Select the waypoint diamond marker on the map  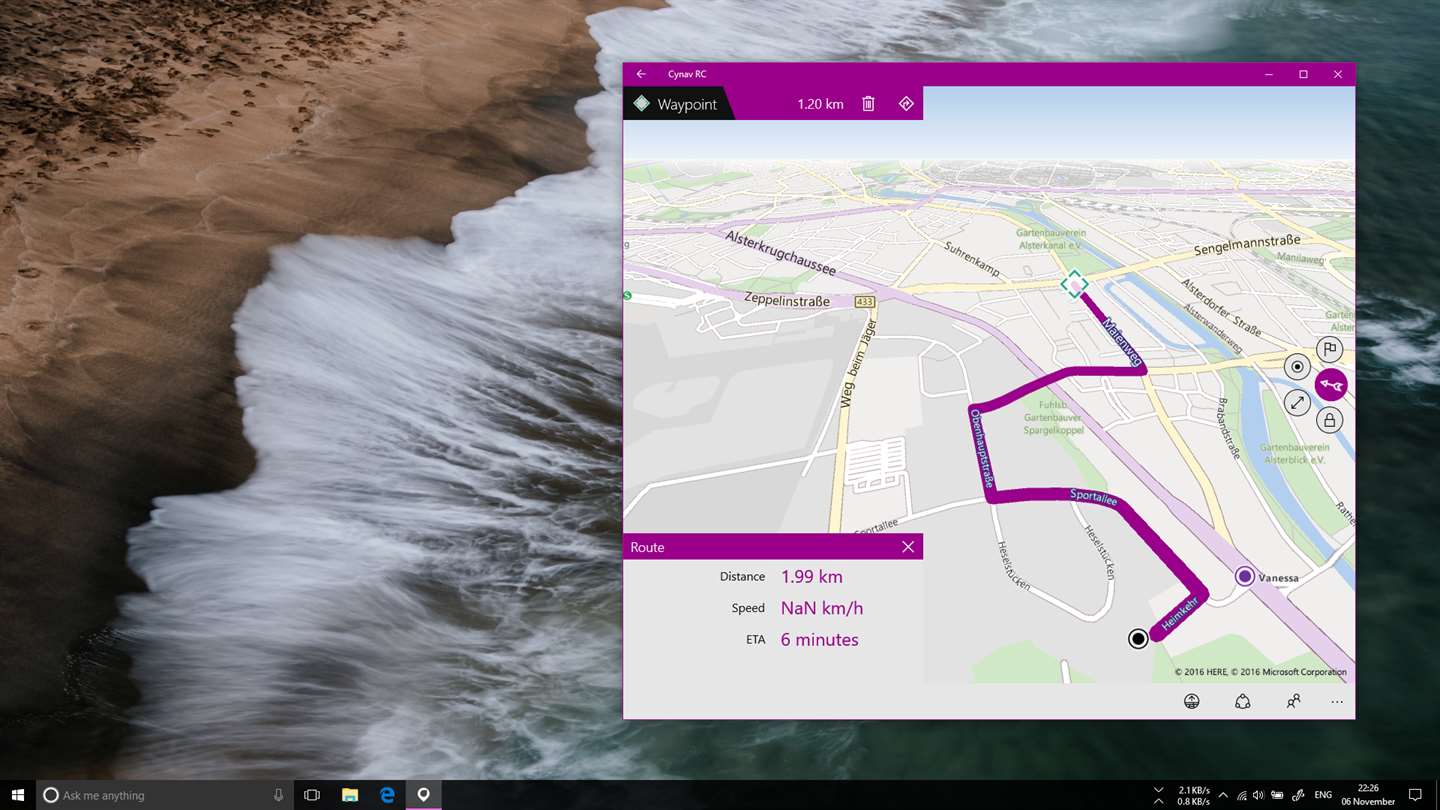point(1074,284)
